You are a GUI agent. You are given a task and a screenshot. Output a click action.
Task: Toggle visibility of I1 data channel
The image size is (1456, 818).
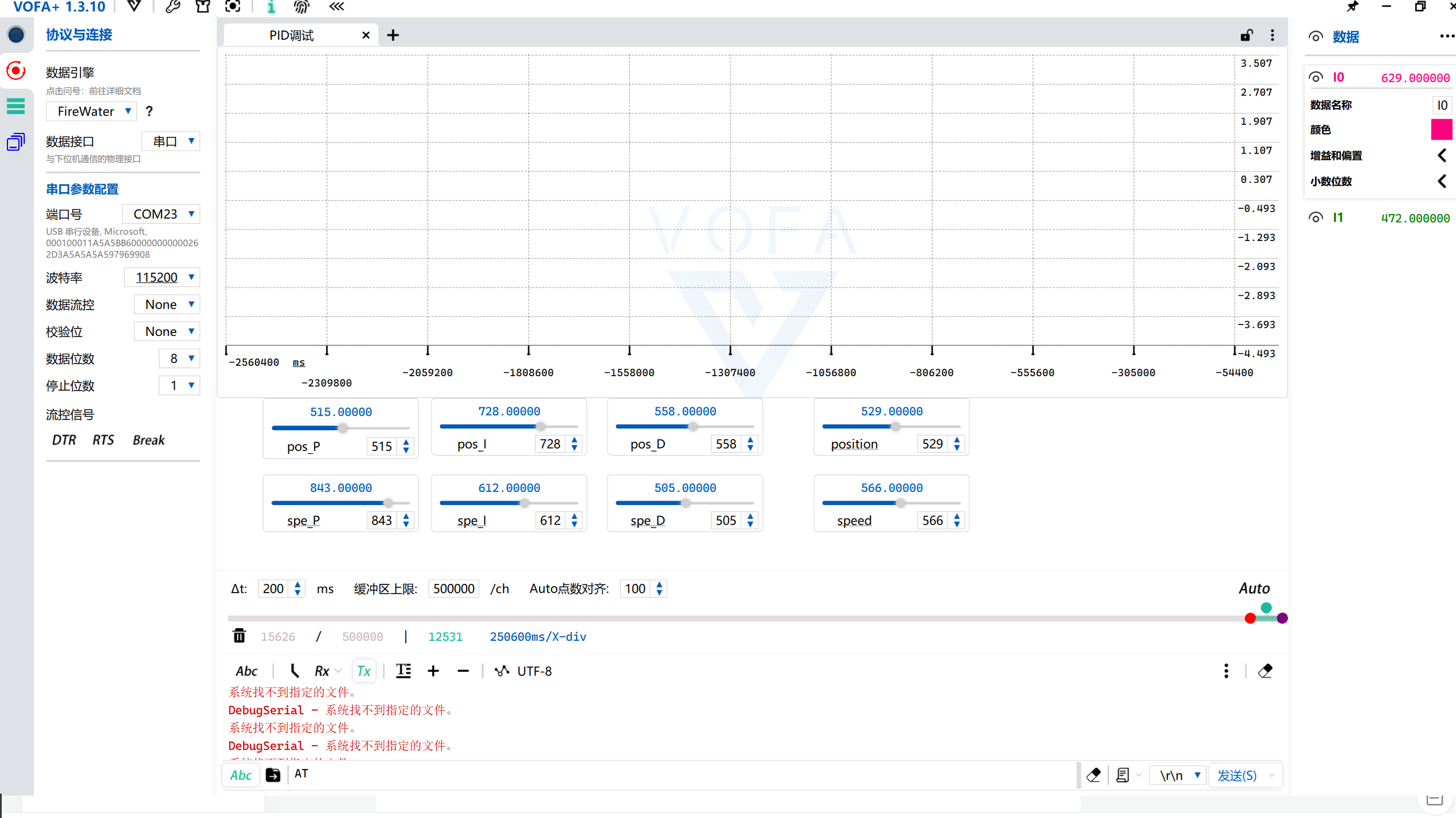pos(1316,217)
